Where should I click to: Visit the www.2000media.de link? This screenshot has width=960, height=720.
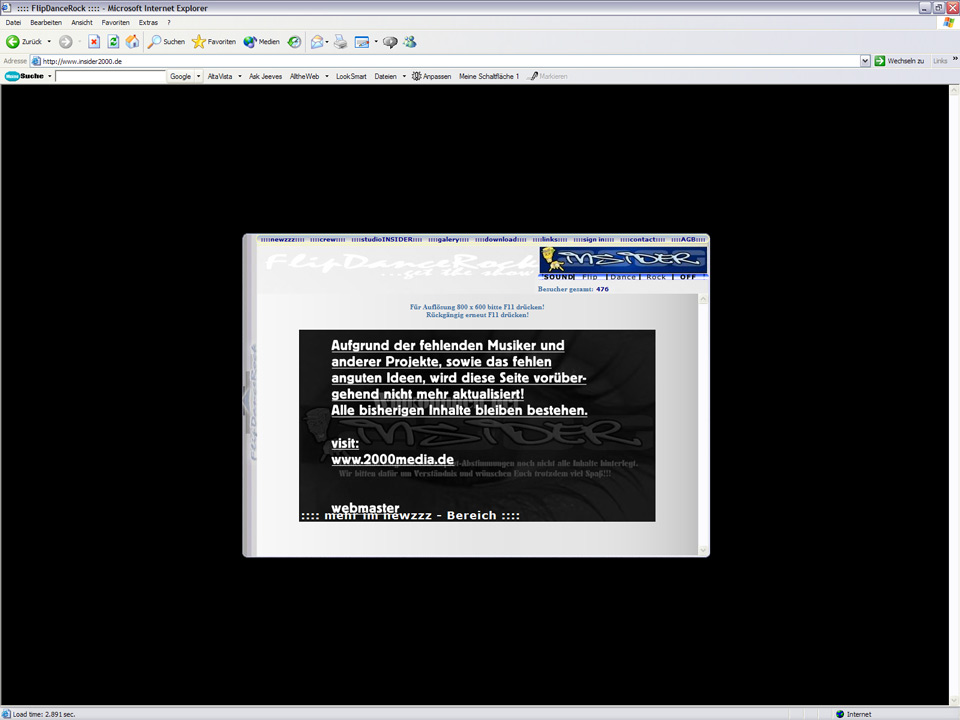[x=392, y=459]
